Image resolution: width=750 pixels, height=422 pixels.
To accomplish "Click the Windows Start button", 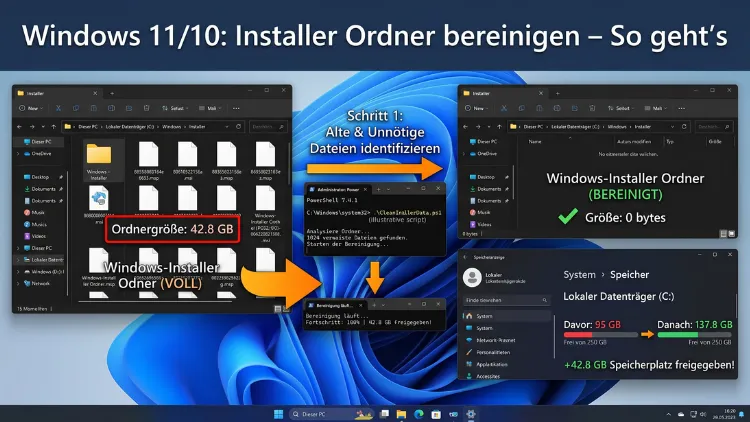I will click(x=278, y=414).
